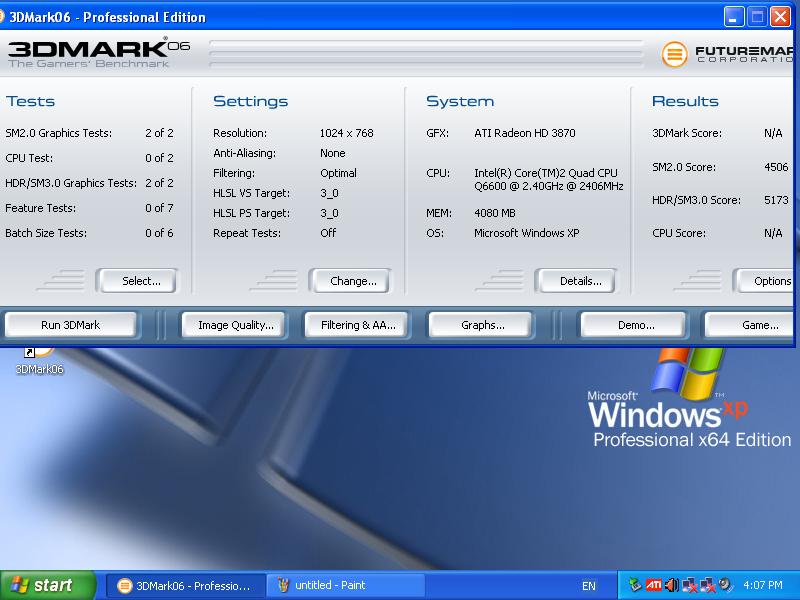Launch the Demo... button
800x600 pixels.
tap(635, 325)
